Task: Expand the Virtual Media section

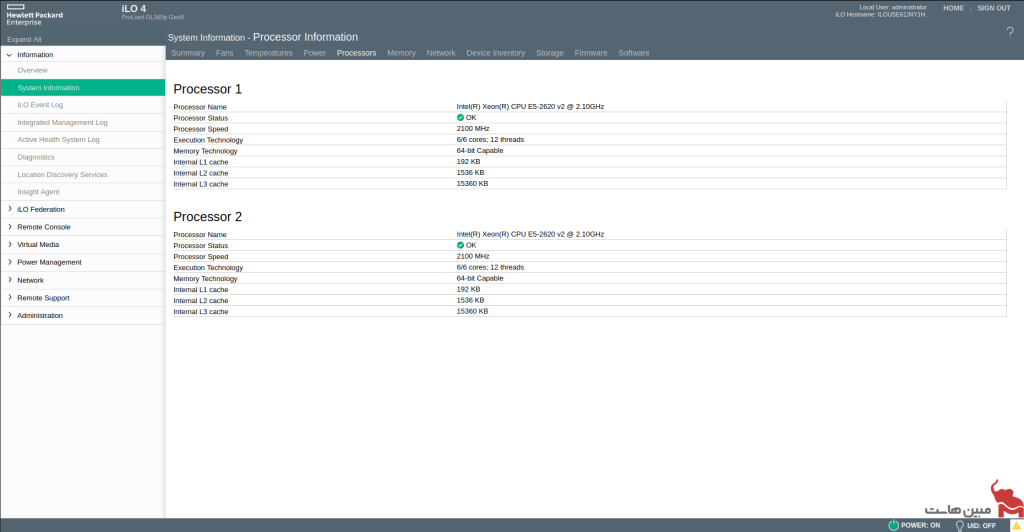Action: [x=9, y=244]
